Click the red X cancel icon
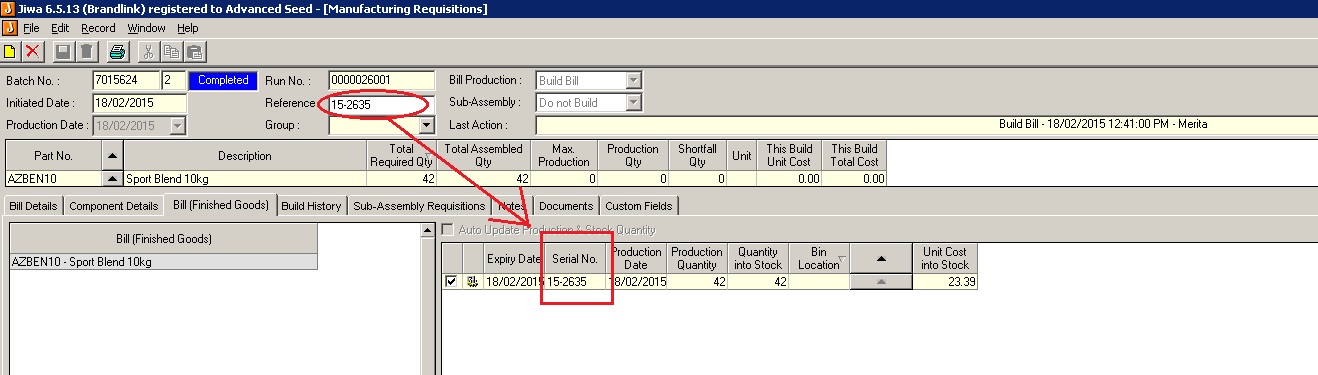1318x375 pixels. 33,51
